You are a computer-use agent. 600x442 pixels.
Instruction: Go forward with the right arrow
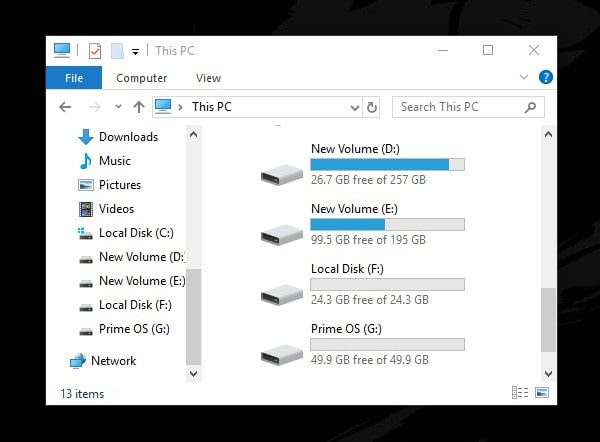tap(94, 107)
